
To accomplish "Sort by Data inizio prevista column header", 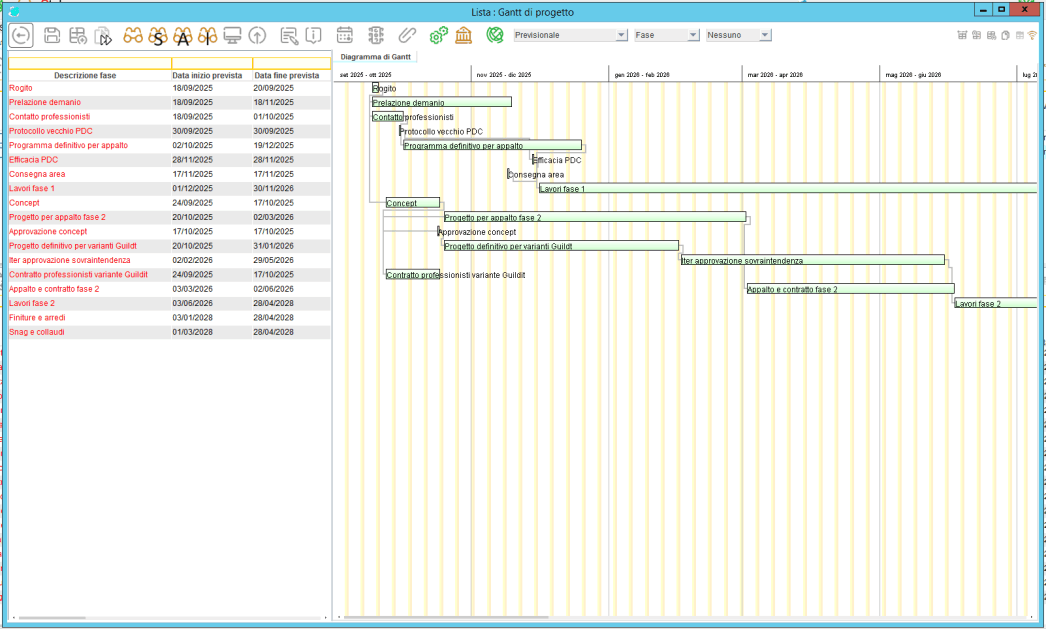I will click(x=207, y=75).
